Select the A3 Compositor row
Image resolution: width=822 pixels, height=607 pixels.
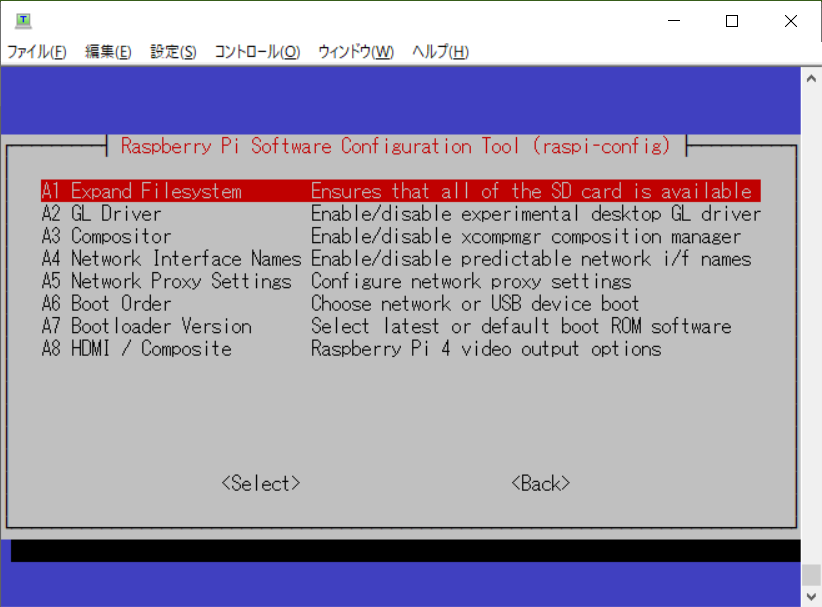(x=401, y=236)
